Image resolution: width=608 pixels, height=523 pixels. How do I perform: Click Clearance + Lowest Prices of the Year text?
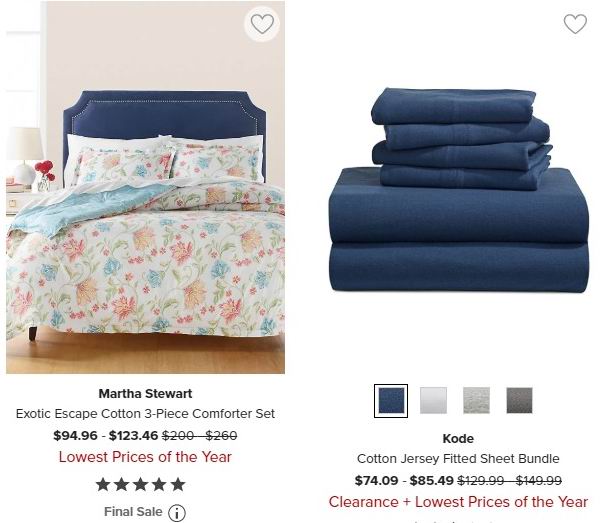coord(458,502)
